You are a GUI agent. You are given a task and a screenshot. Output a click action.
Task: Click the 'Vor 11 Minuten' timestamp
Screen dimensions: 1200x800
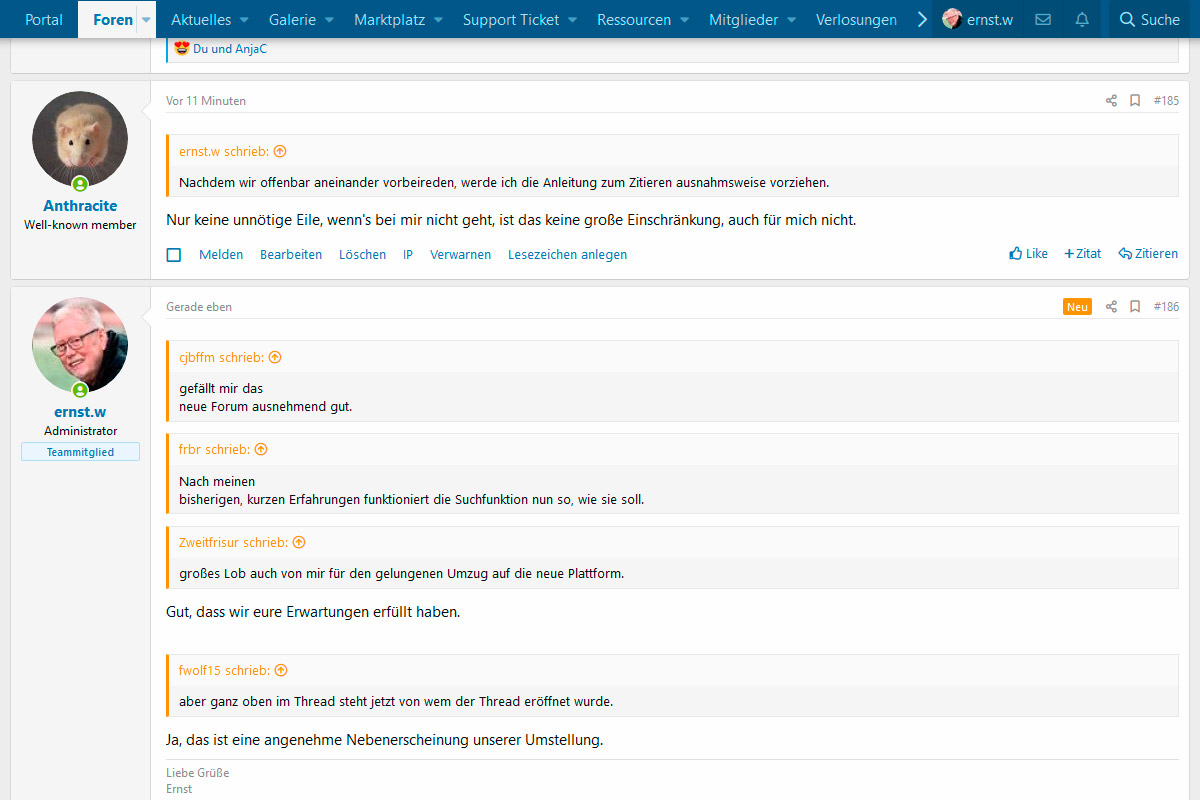(206, 100)
